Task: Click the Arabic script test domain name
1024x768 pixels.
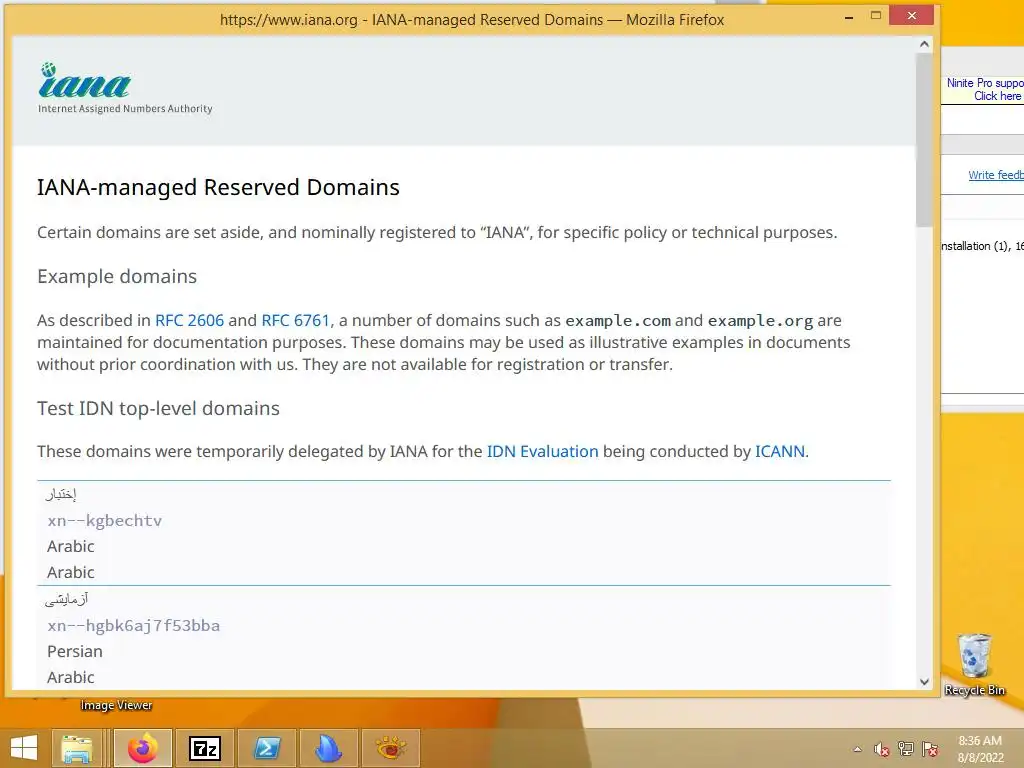Action: tap(61, 494)
